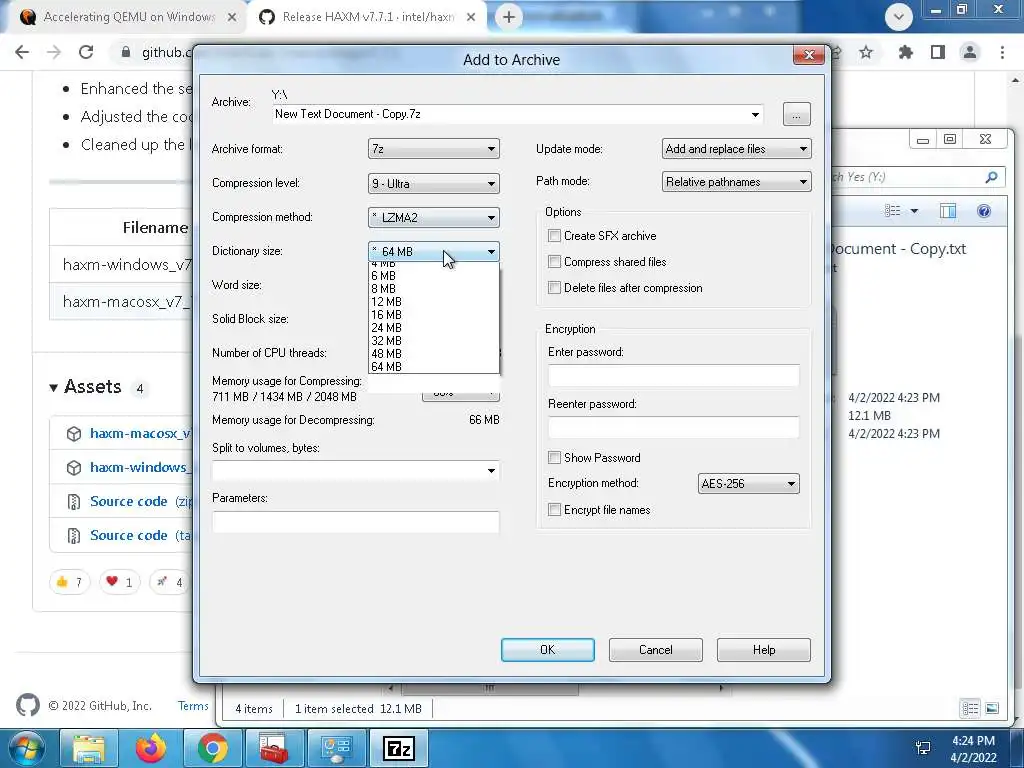The height and width of the screenshot is (768, 1024).
Task: Enable Delete files after compression checkbox
Action: coord(554,288)
